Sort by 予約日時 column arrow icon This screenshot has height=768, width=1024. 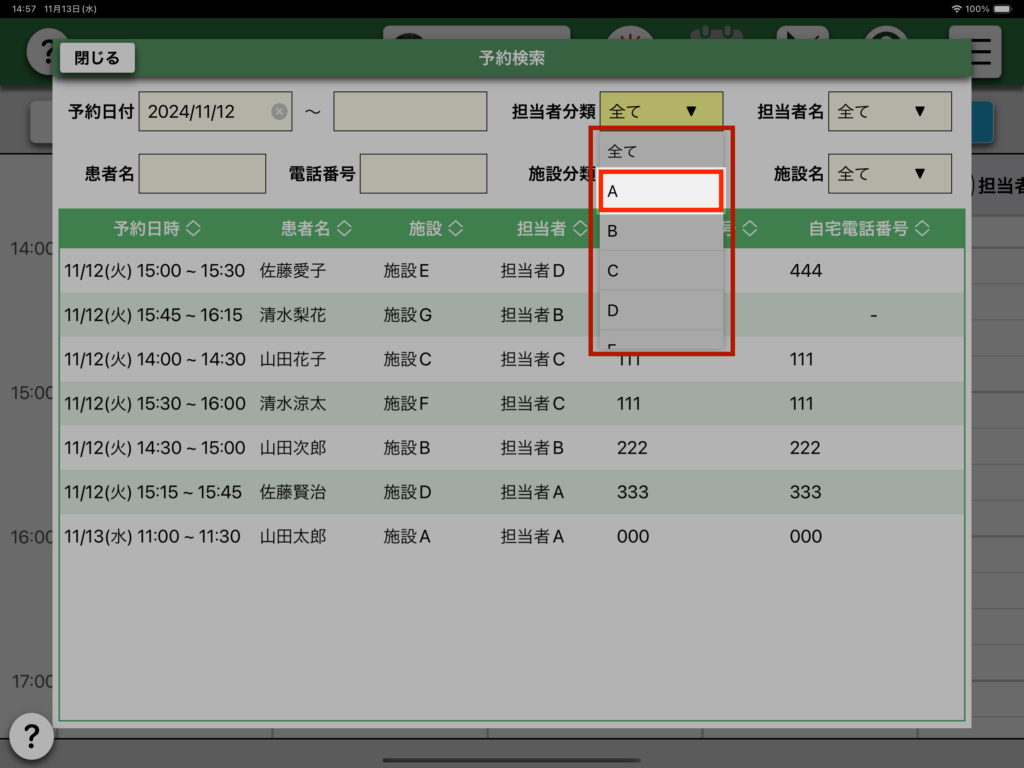(193, 229)
